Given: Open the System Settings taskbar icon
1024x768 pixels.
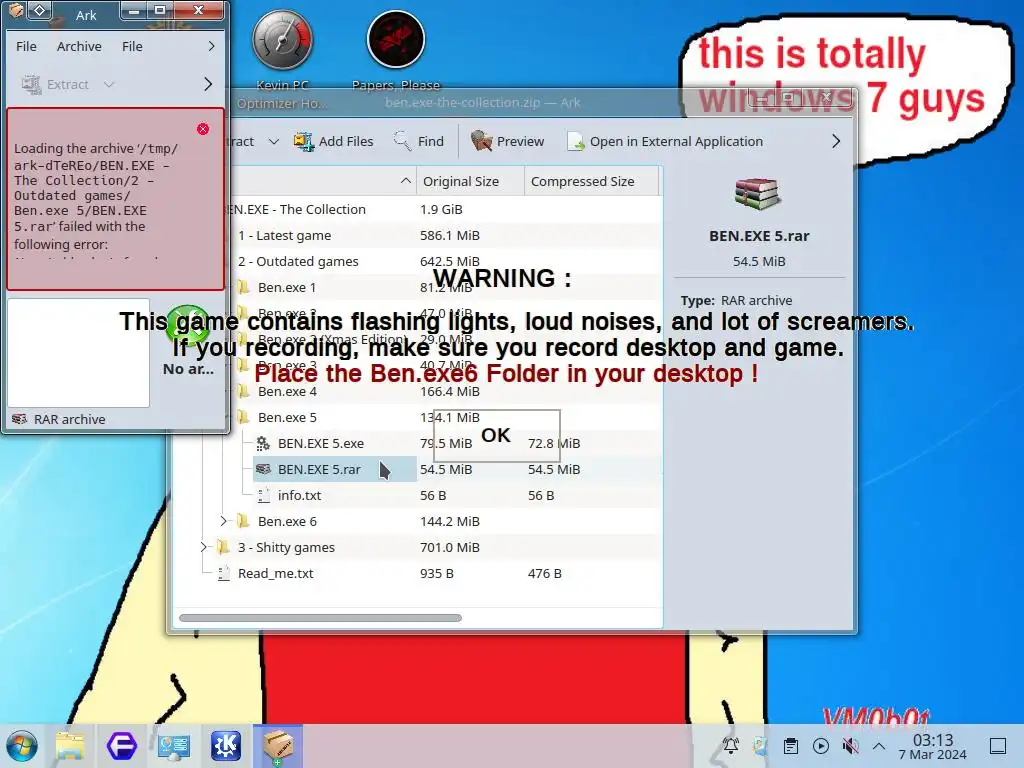Looking at the screenshot, I should 174,746.
